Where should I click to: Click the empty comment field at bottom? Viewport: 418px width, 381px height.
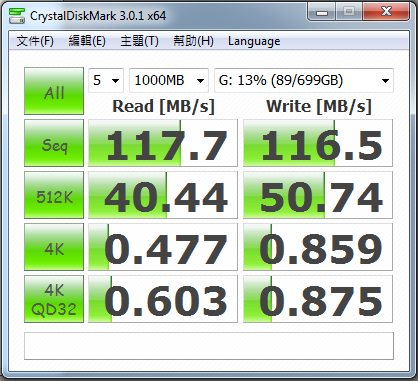(209, 346)
